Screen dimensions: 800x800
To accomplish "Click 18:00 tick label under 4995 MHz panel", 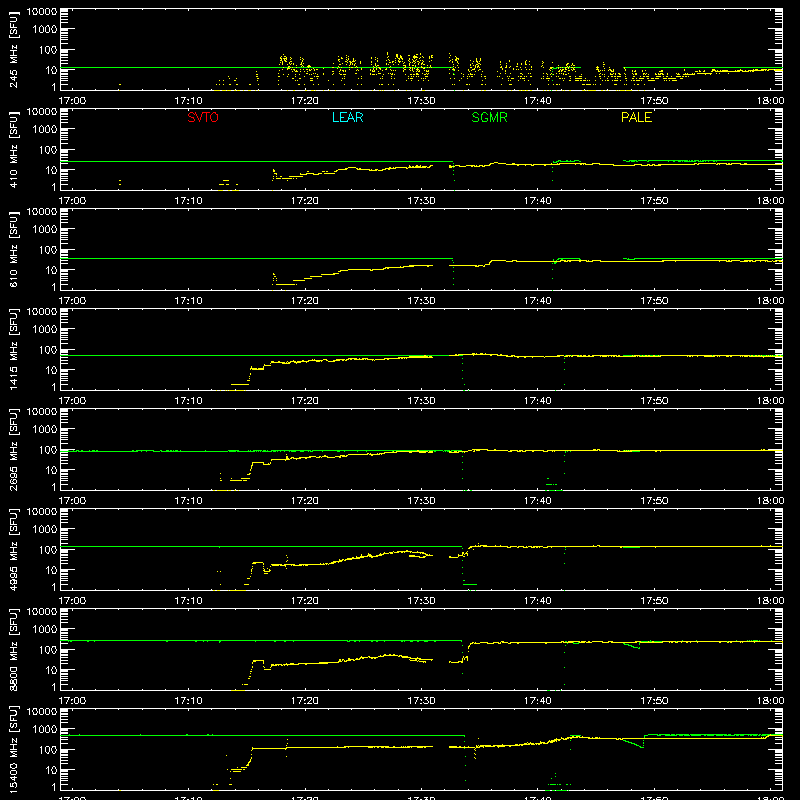I will click(770, 601).
